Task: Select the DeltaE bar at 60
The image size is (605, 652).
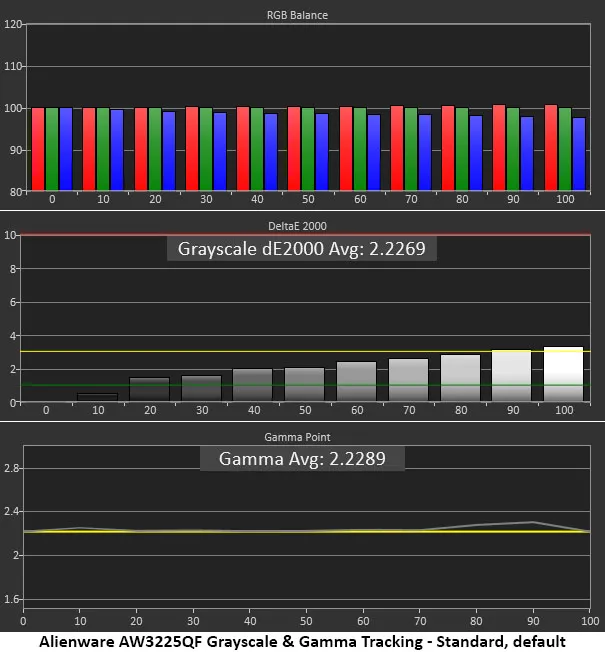Action: [357, 382]
